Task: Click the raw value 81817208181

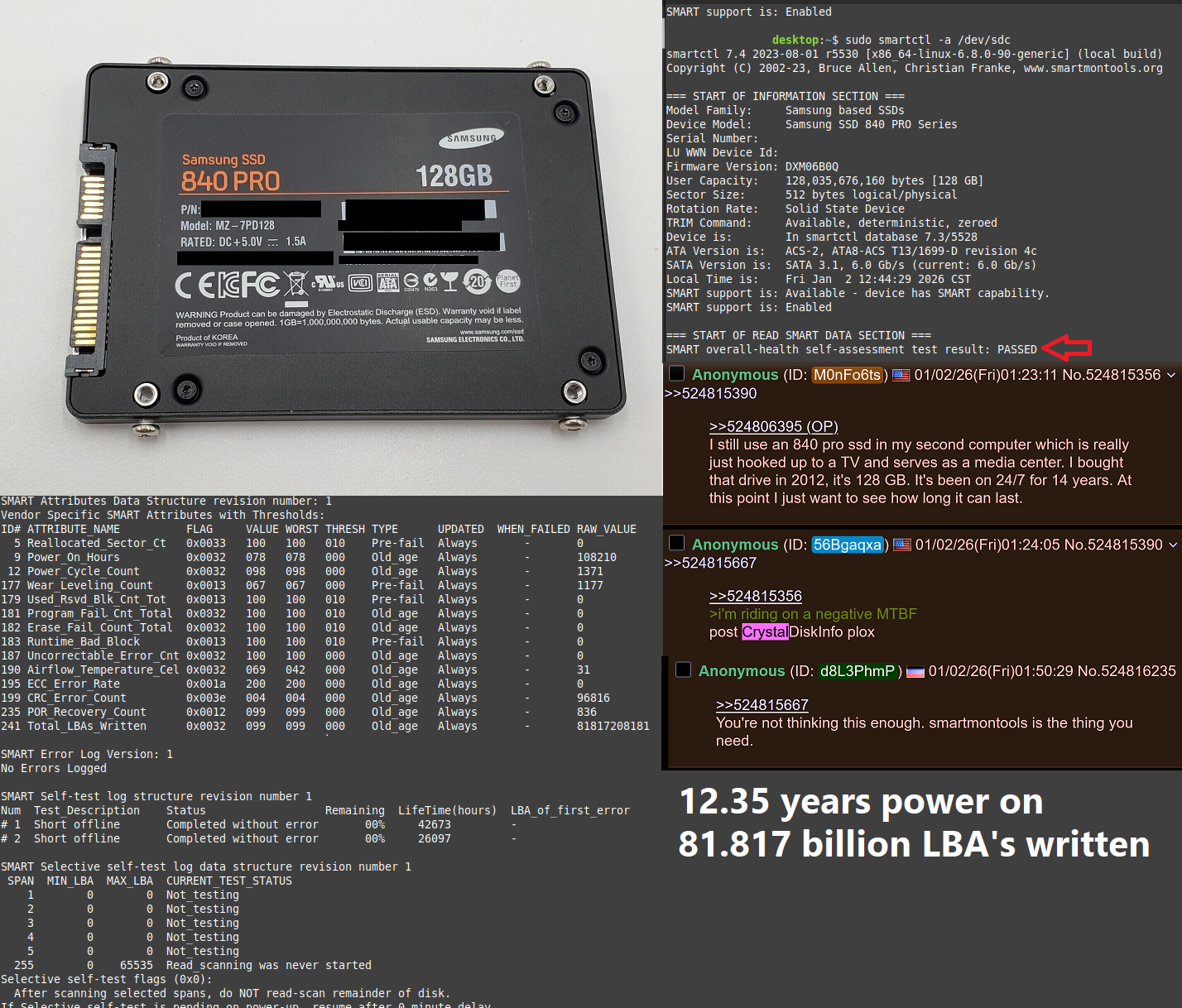Action: point(613,726)
